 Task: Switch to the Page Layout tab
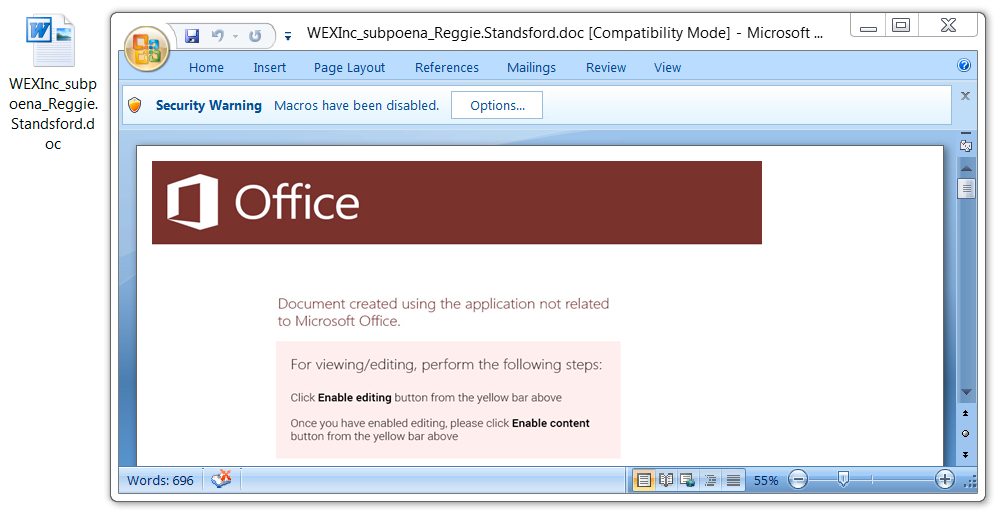click(x=349, y=67)
